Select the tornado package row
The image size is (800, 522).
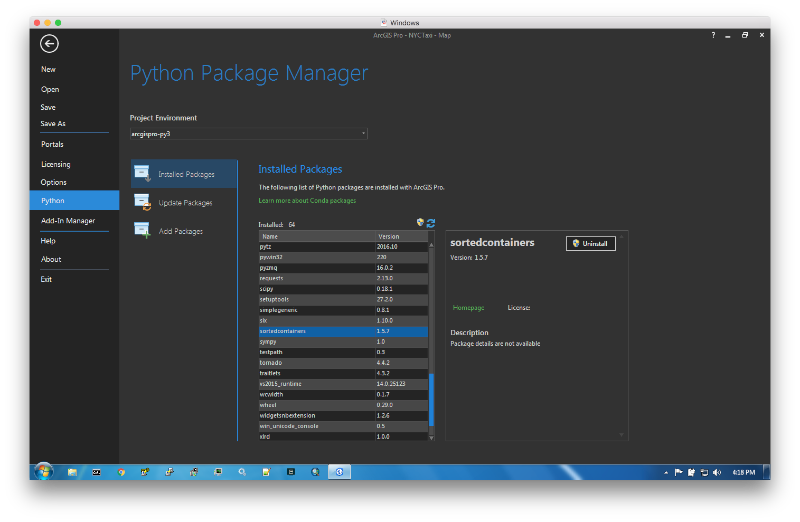(x=343, y=363)
